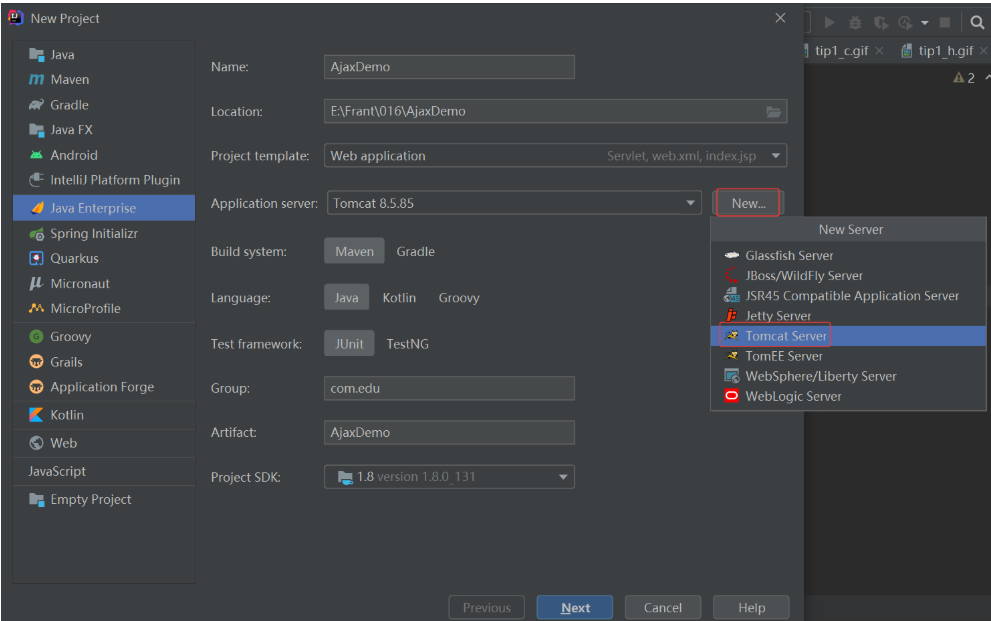Click Profiler run icon in IDE toolbar
The width and height of the screenshot is (991, 621).
[906, 23]
